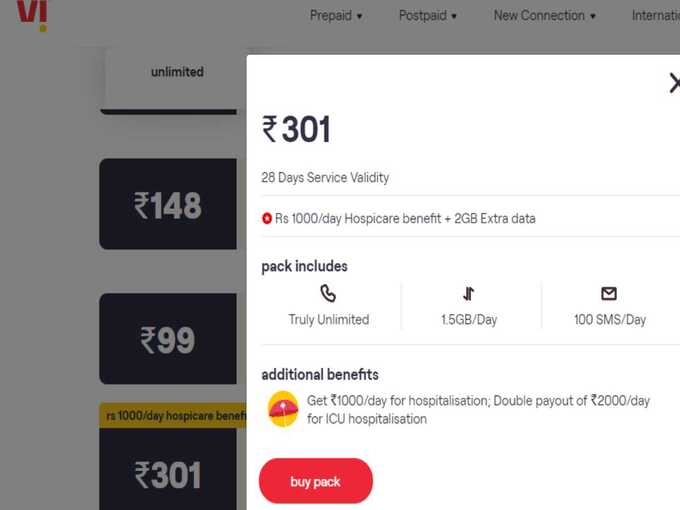Click the 1.5GB/Day data label

pos(469,320)
